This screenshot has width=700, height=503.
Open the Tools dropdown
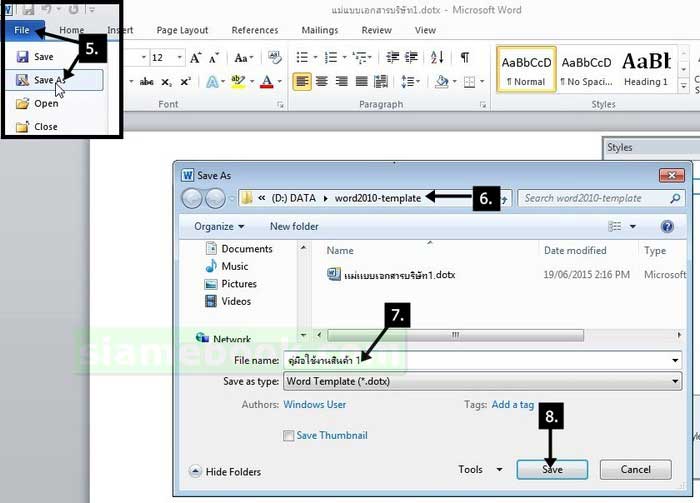pos(480,470)
